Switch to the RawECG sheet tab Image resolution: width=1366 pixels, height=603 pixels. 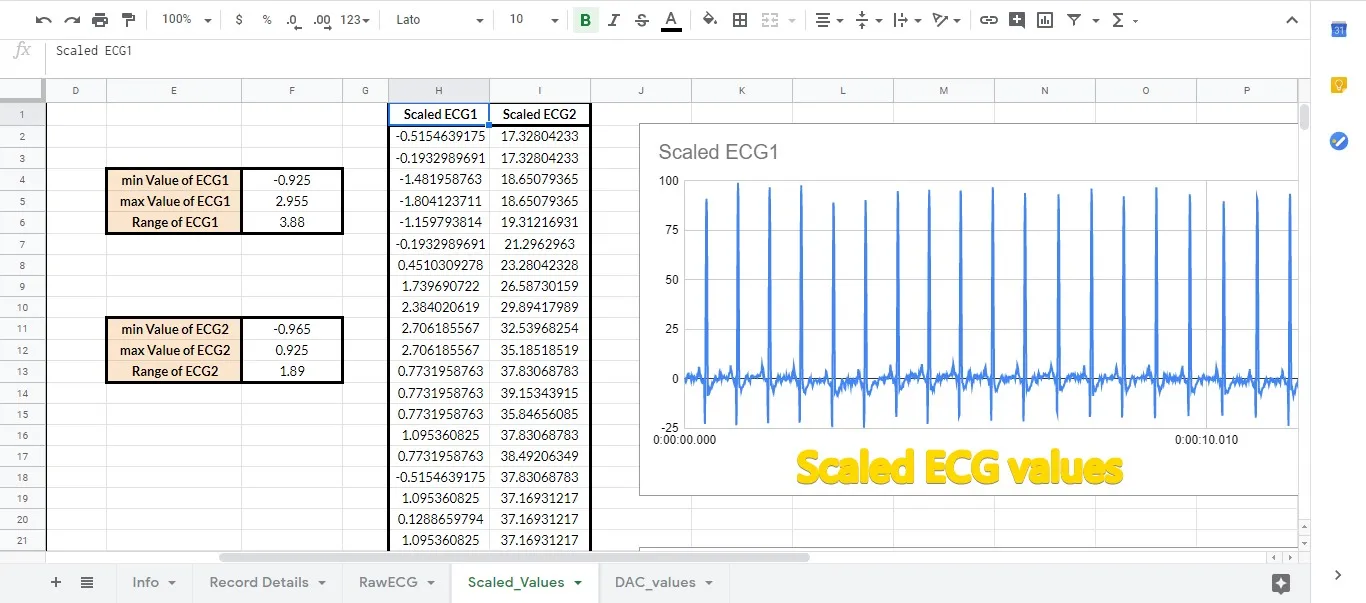(388, 582)
